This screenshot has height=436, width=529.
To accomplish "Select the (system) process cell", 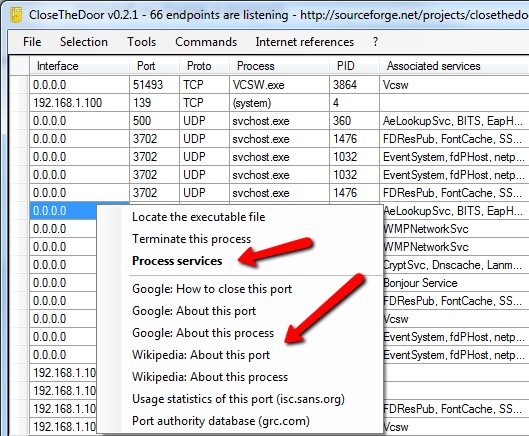I will tap(279, 103).
